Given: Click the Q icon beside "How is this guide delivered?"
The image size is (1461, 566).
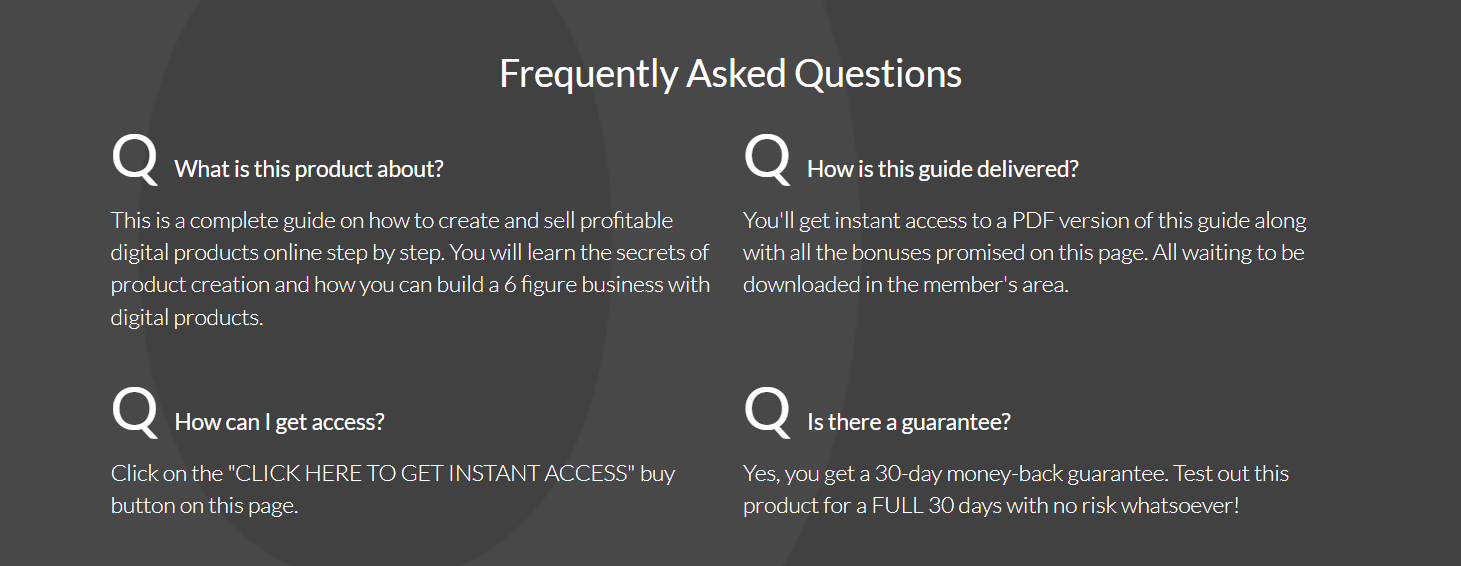Looking at the screenshot, I should point(767,160).
